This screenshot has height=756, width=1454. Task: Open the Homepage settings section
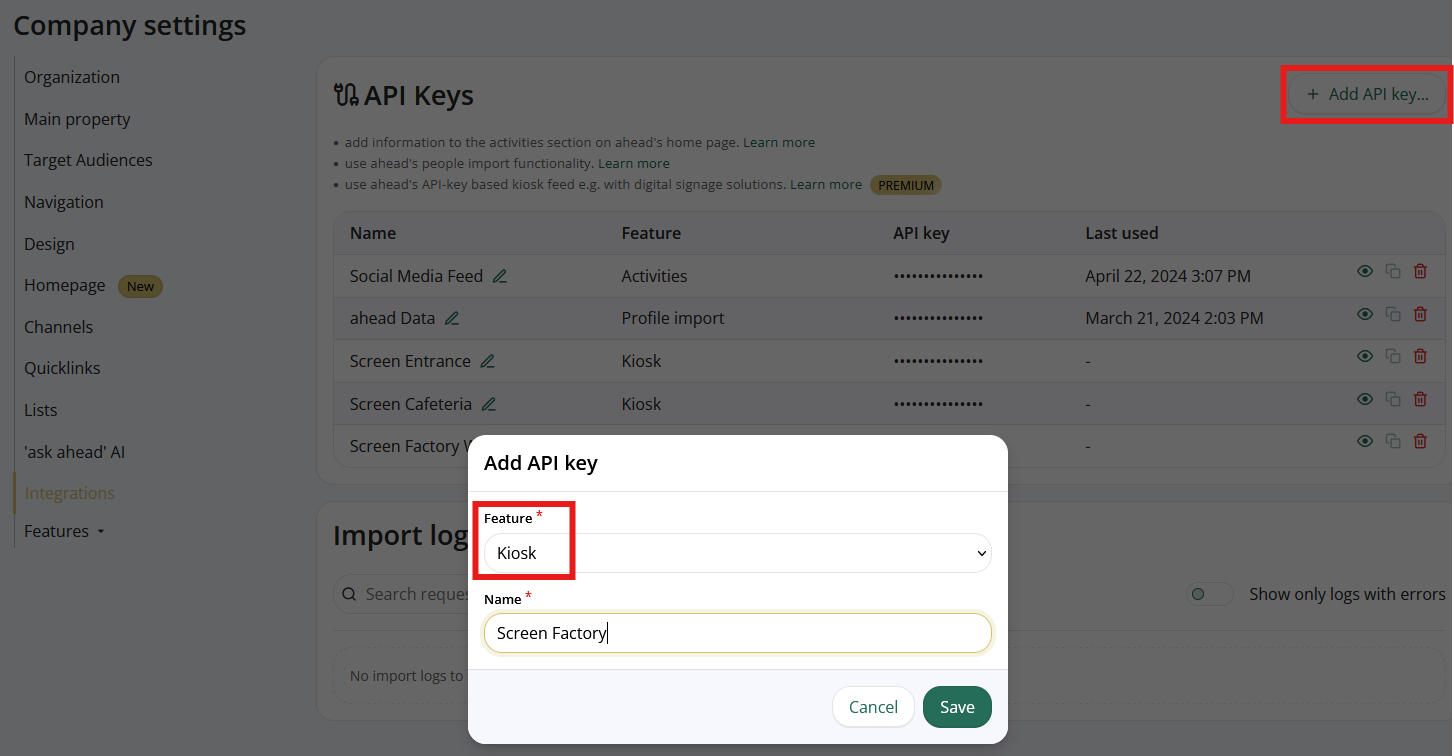point(65,285)
